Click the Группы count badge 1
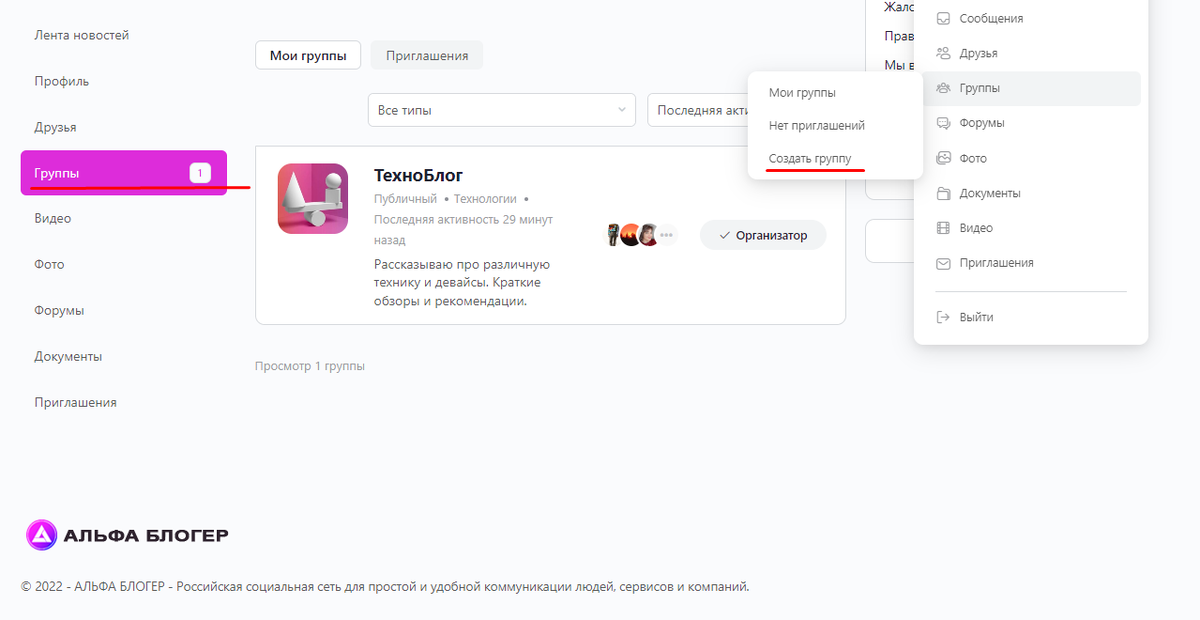This screenshot has height=620, width=1200. coord(199,173)
